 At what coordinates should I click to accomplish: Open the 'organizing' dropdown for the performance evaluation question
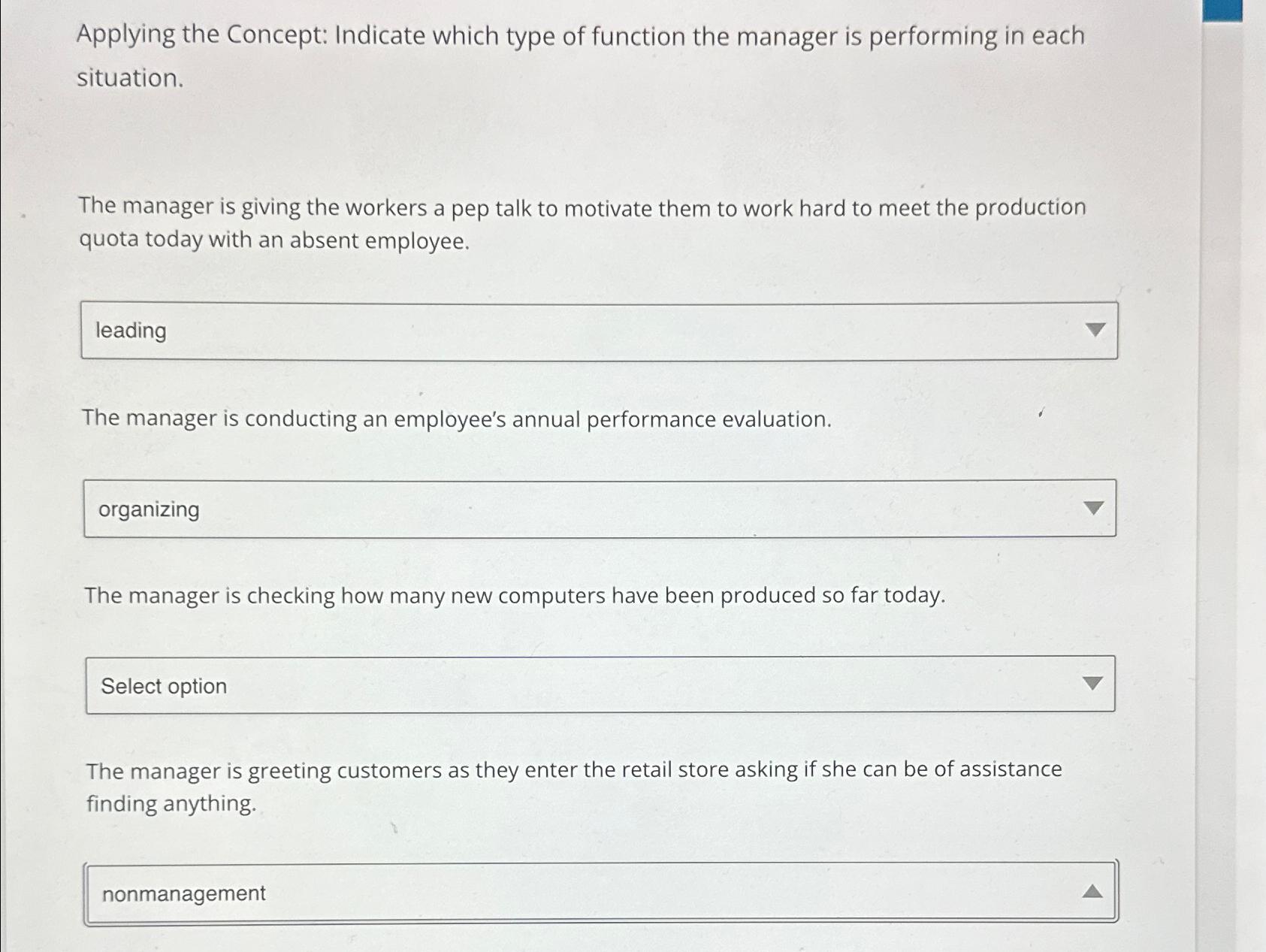[x=601, y=509]
